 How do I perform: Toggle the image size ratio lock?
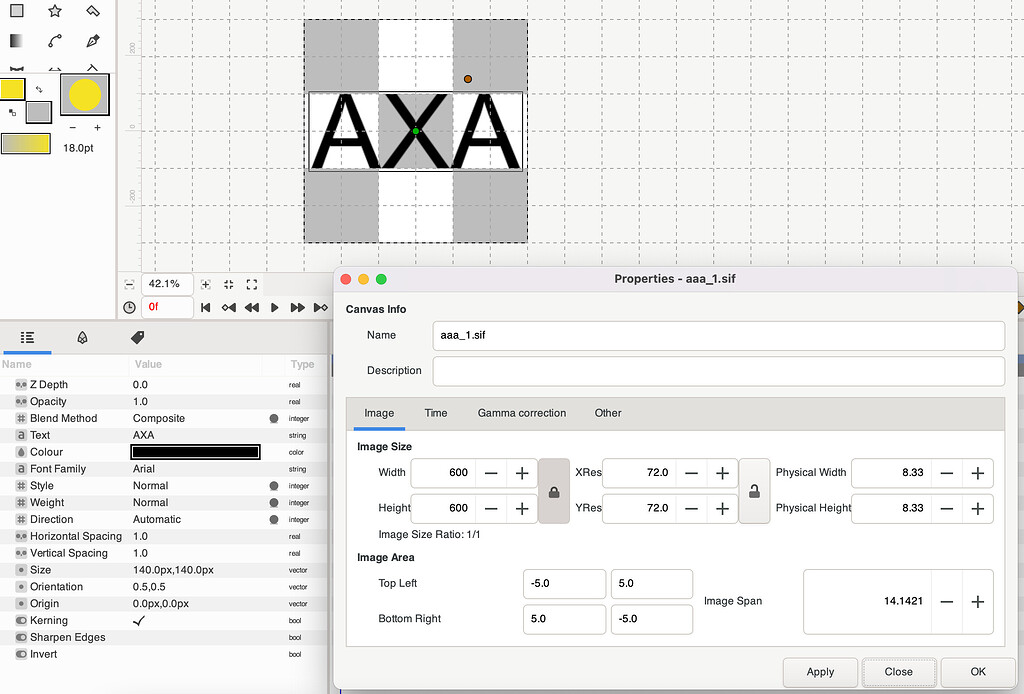(x=555, y=490)
